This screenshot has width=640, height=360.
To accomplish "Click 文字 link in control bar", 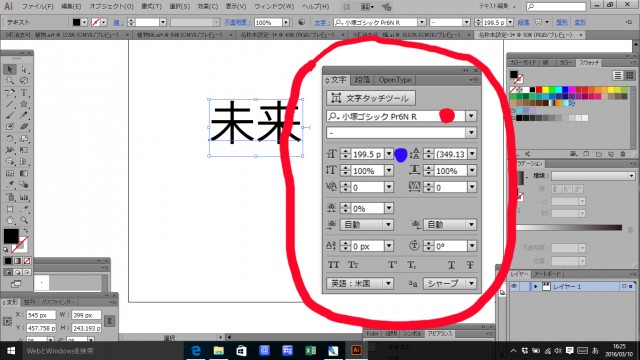I will [x=321, y=22].
